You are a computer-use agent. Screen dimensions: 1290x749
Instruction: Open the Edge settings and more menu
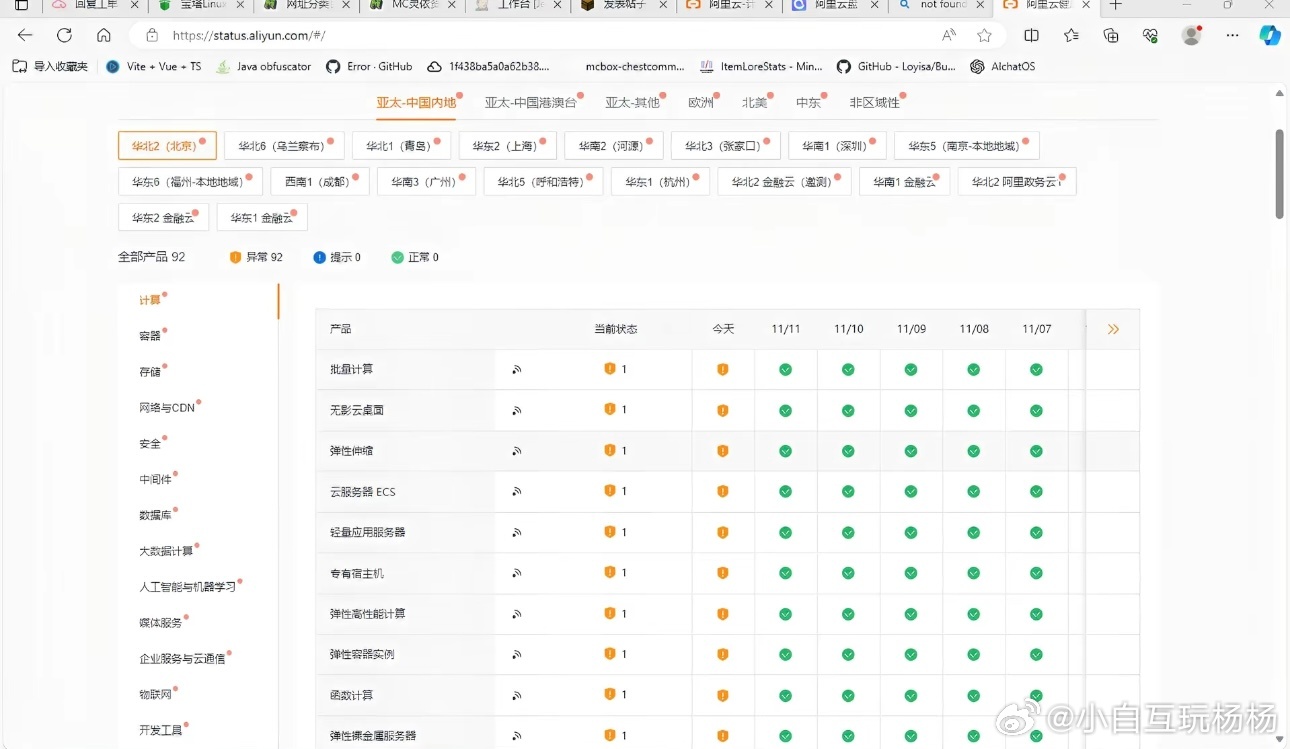pyautogui.click(x=1232, y=35)
